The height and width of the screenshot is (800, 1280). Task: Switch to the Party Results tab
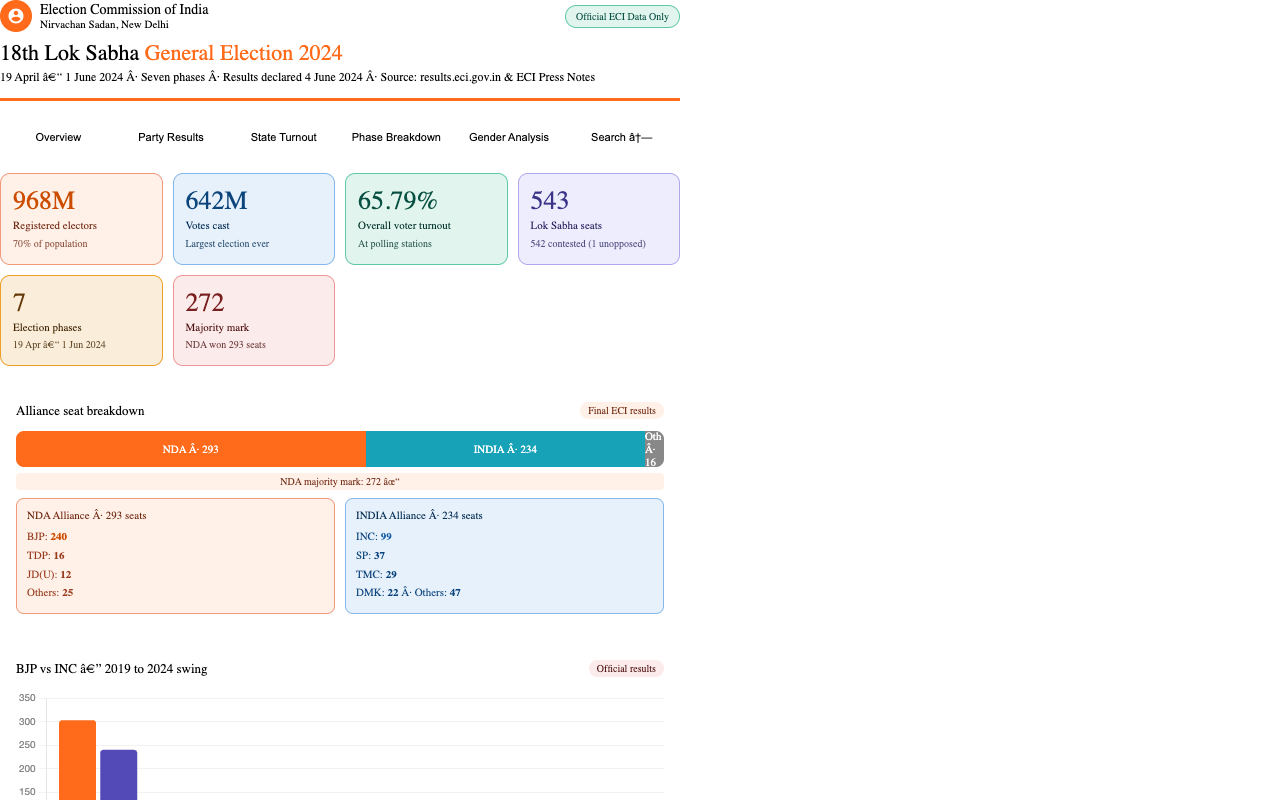coord(171,137)
